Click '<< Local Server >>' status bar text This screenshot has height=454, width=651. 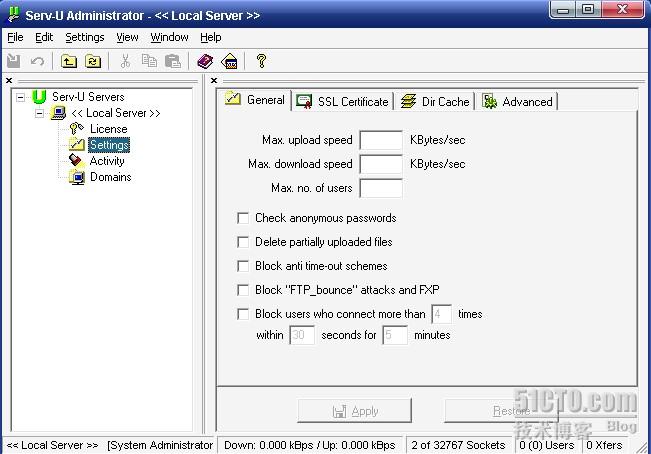click(x=53, y=445)
